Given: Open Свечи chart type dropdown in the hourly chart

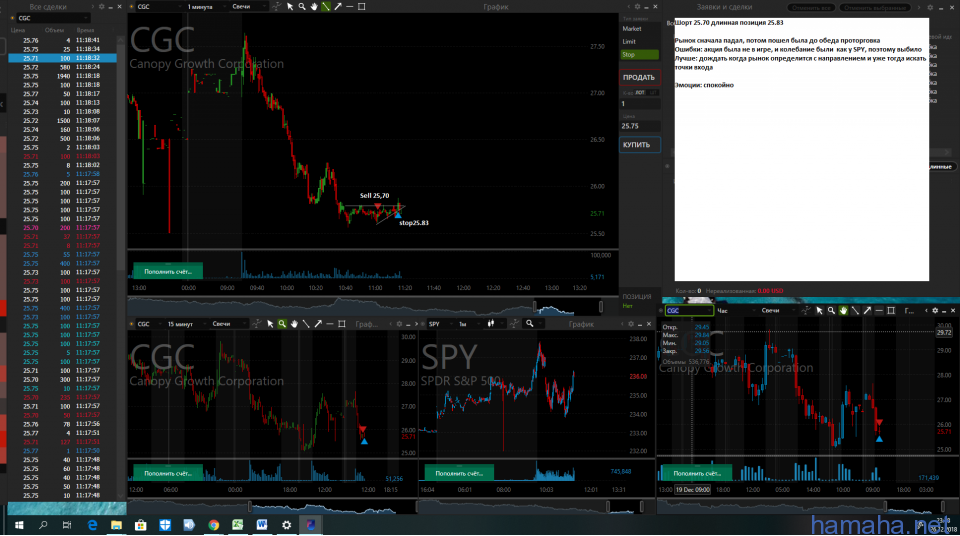Looking at the screenshot, I should [x=780, y=311].
